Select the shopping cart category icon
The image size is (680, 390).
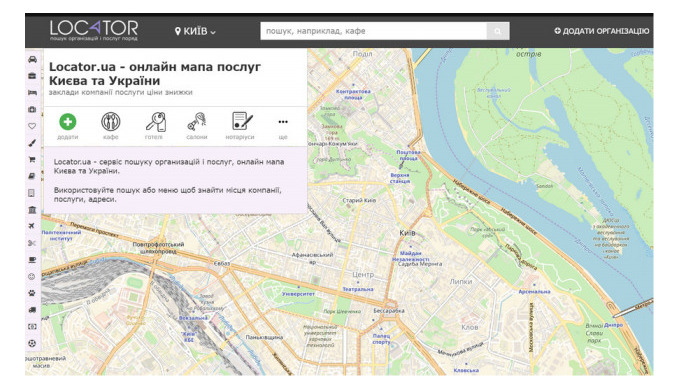coord(32,160)
